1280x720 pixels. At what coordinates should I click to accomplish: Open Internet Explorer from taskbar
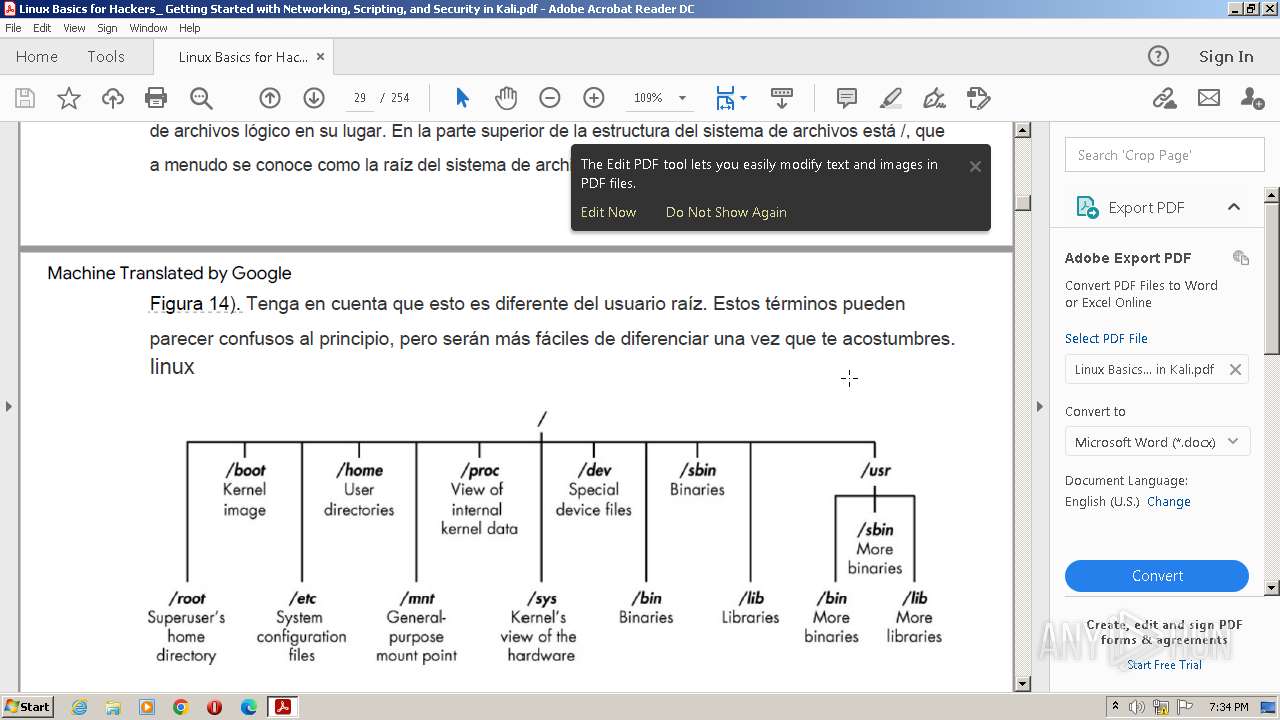pyautogui.click(x=79, y=707)
